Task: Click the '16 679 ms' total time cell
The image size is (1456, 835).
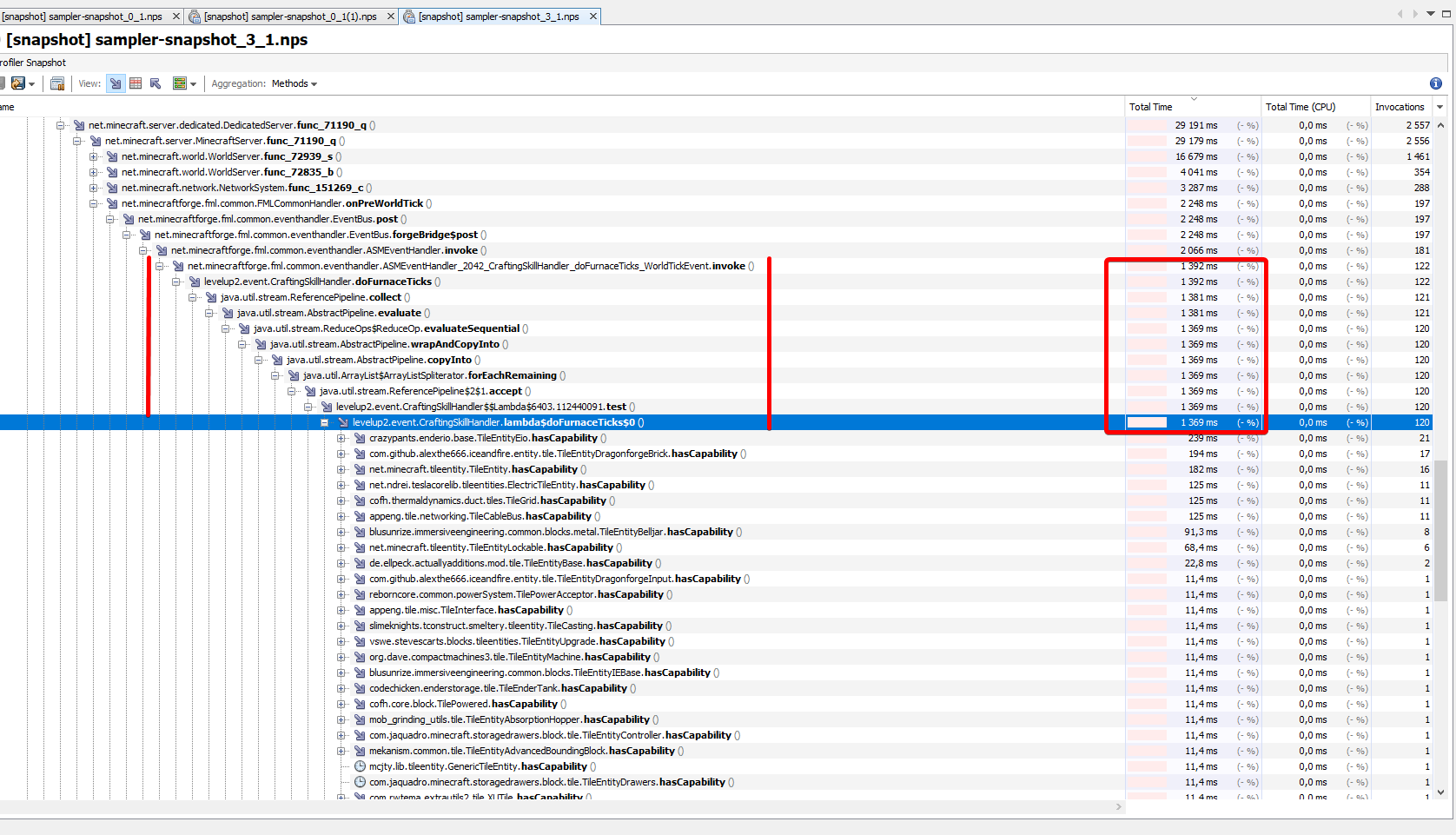Action: (x=1193, y=156)
